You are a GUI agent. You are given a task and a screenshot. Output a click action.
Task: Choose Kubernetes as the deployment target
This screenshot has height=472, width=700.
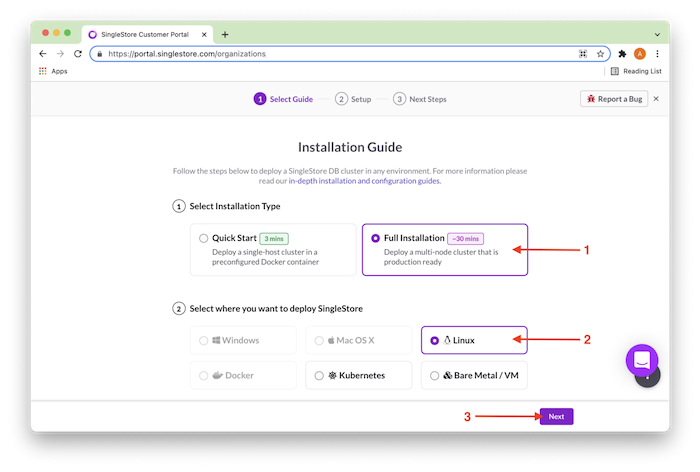(x=319, y=375)
